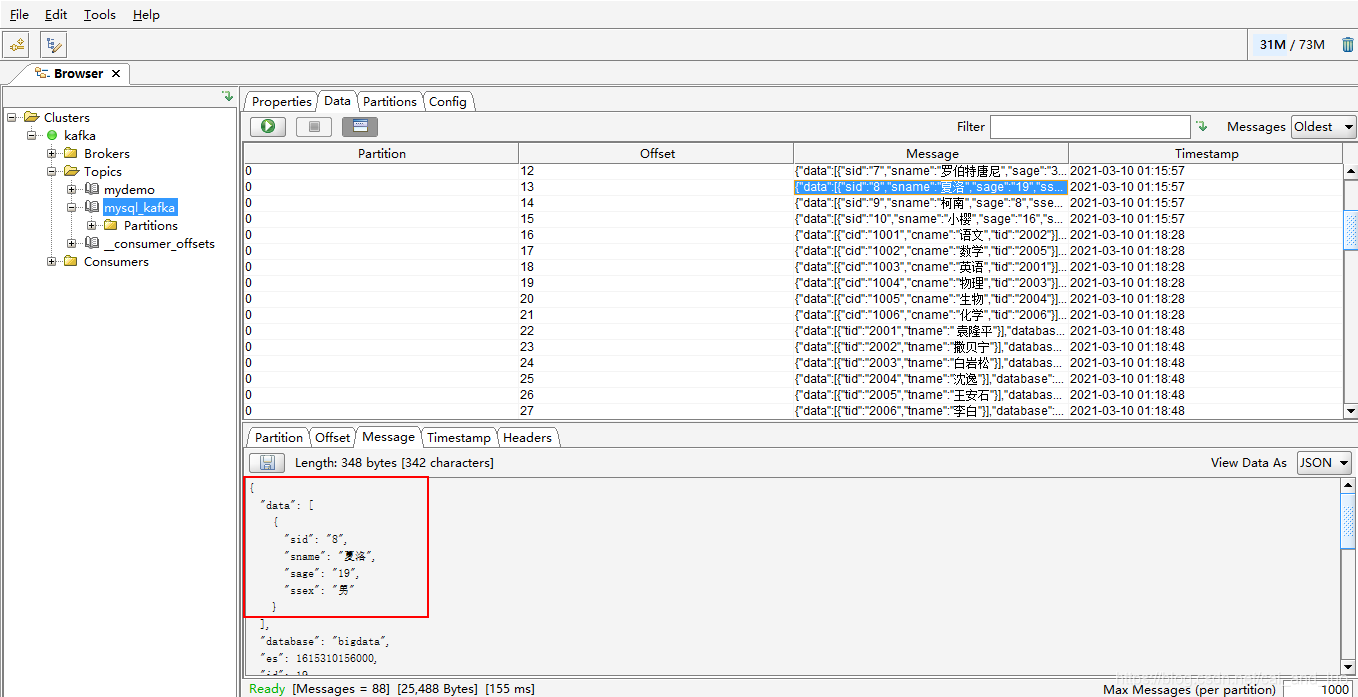
Task: Expand the Partitions node under mysql_kafka
Action: pos(92,226)
